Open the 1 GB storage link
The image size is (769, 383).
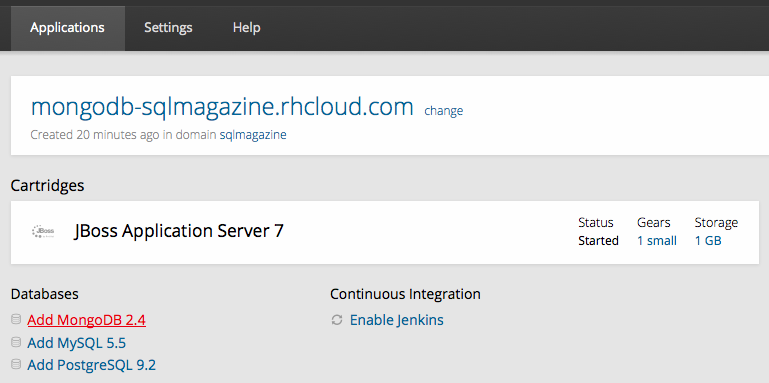708,241
